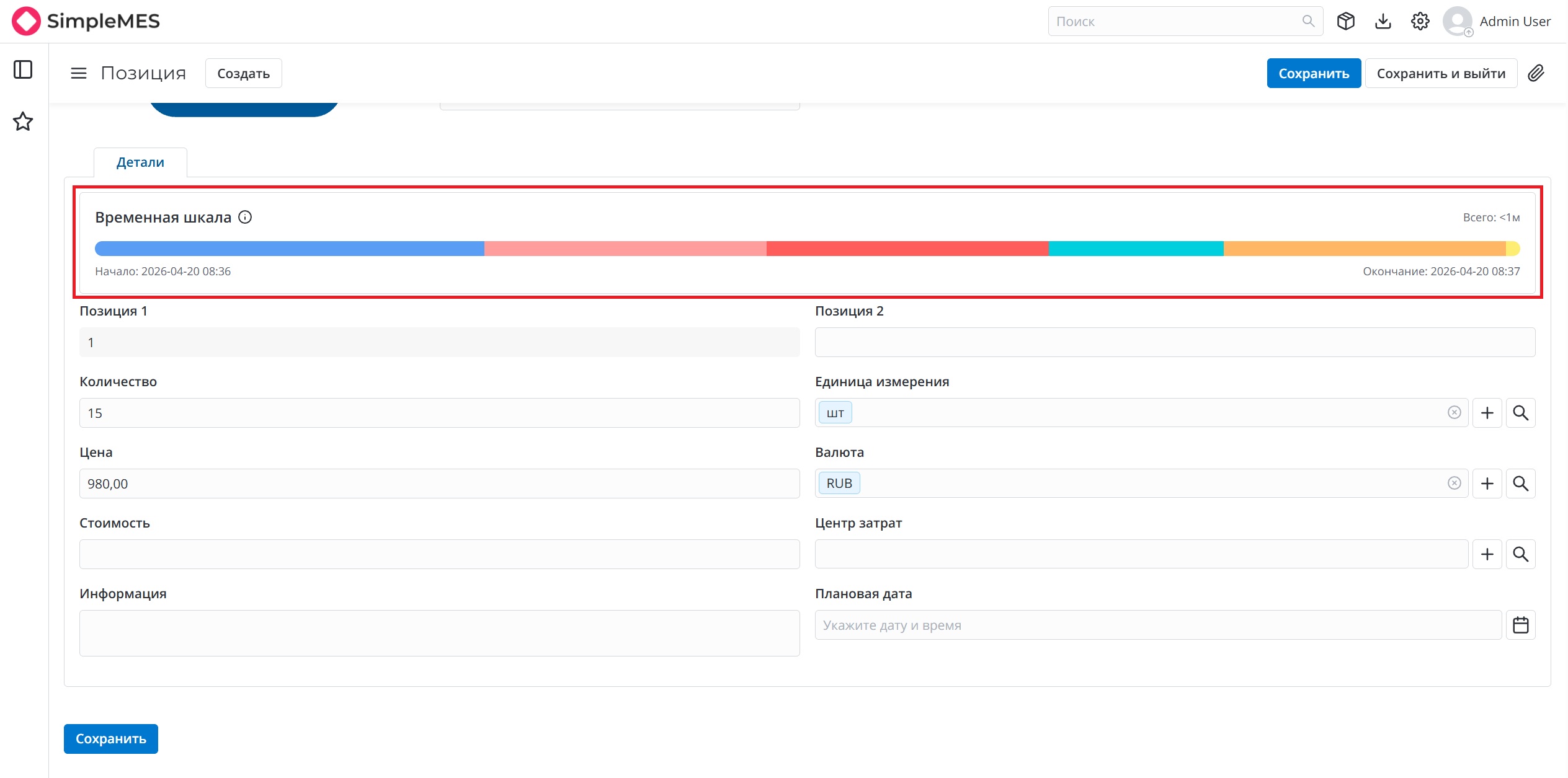Click the light pink timeline segment

point(625,249)
